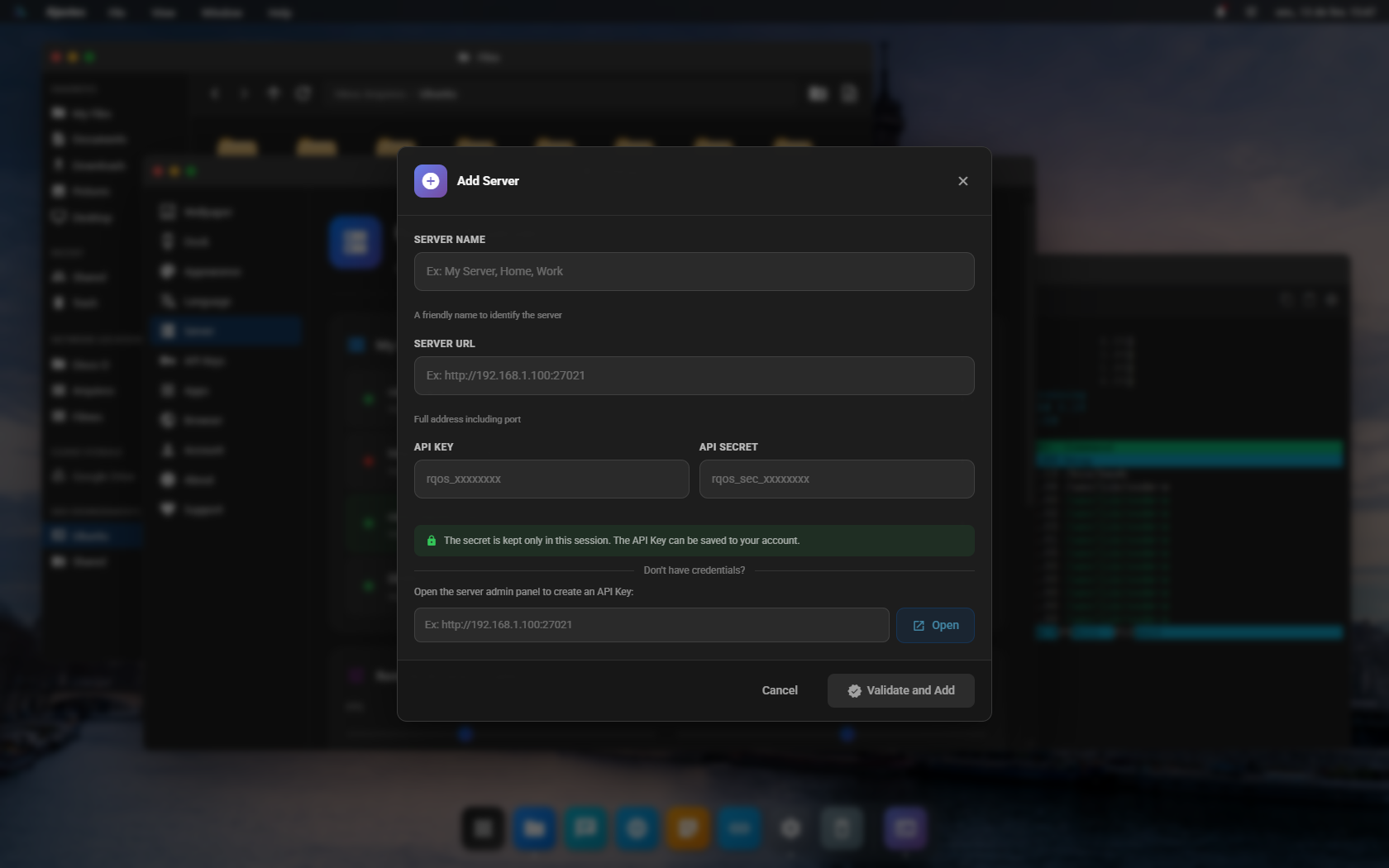Image resolution: width=1389 pixels, height=868 pixels.
Task: Click 'A friendly name to identify the server' hint
Action: (x=488, y=315)
